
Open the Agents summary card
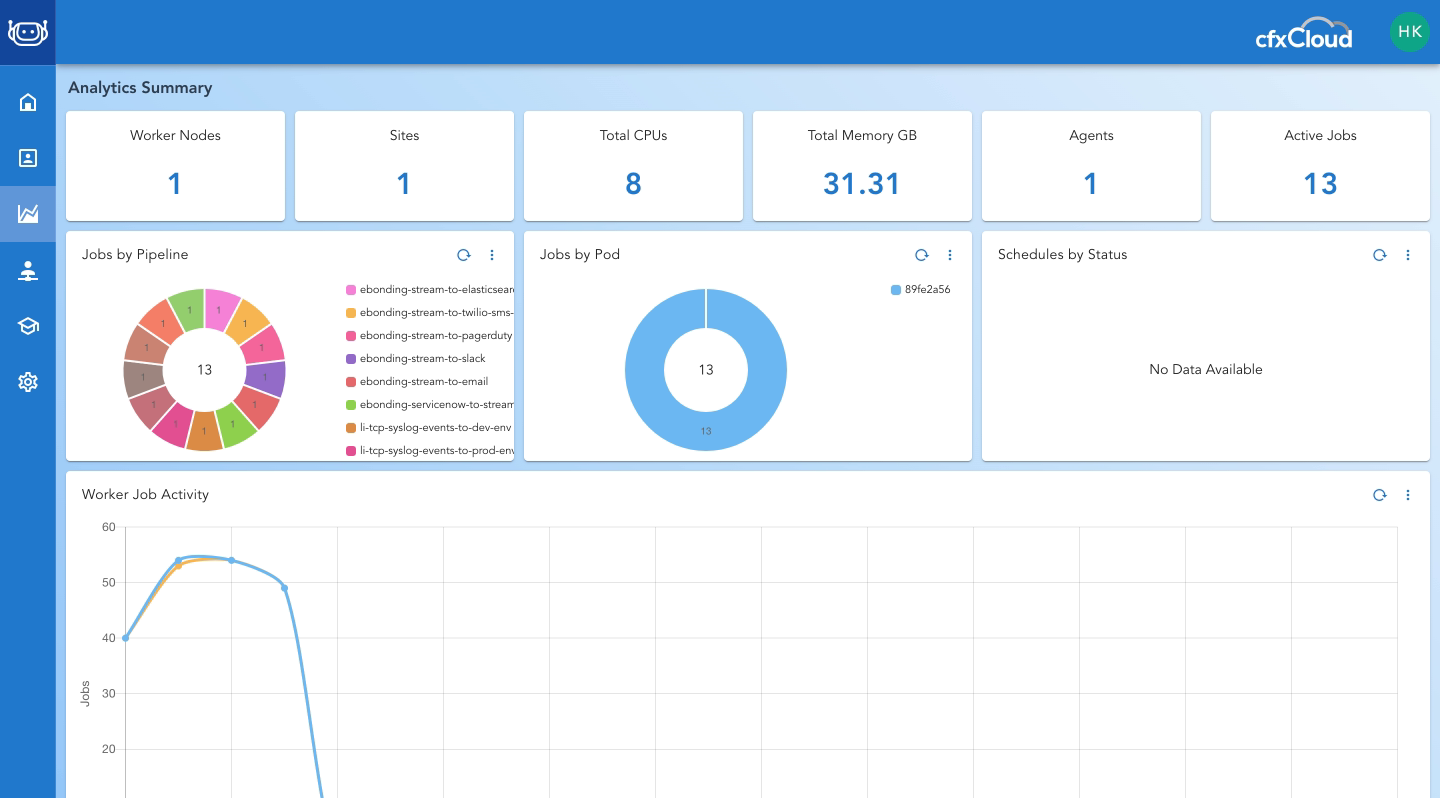(x=1091, y=166)
